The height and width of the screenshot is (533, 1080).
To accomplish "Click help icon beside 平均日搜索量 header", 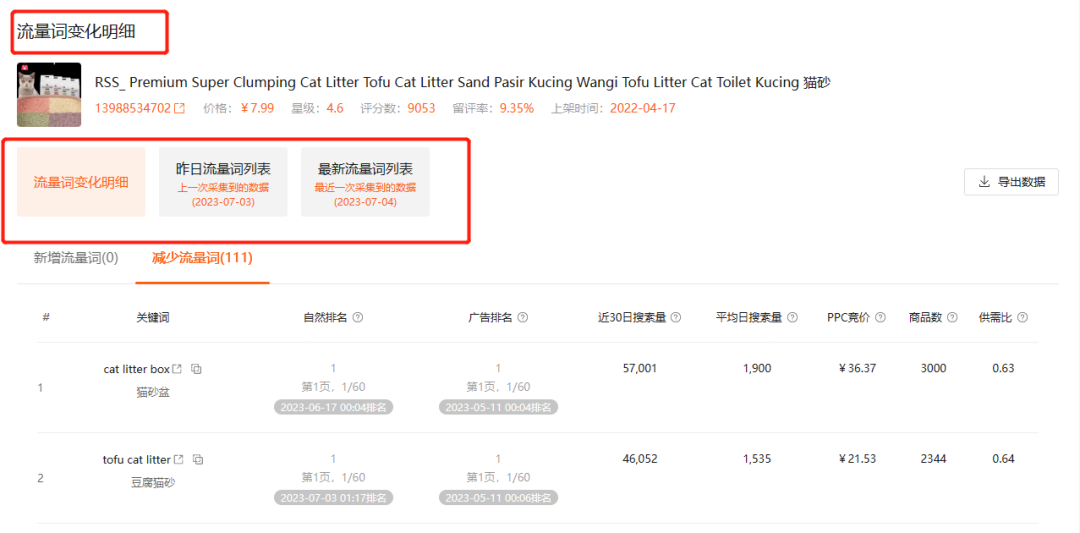I will tap(793, 317).
